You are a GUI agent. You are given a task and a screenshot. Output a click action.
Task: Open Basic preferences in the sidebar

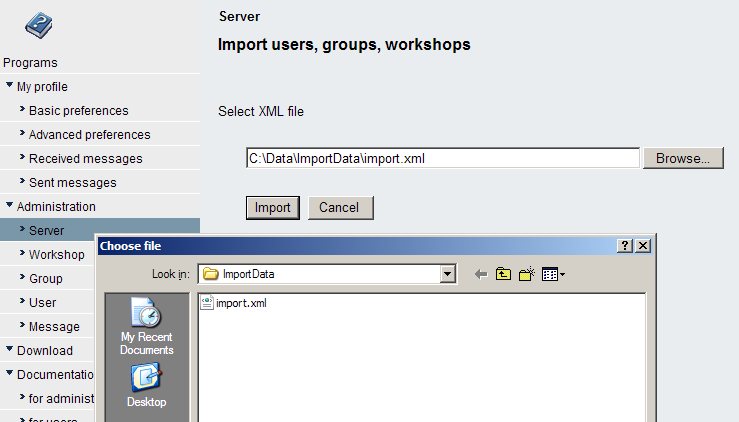coord(78,111)
